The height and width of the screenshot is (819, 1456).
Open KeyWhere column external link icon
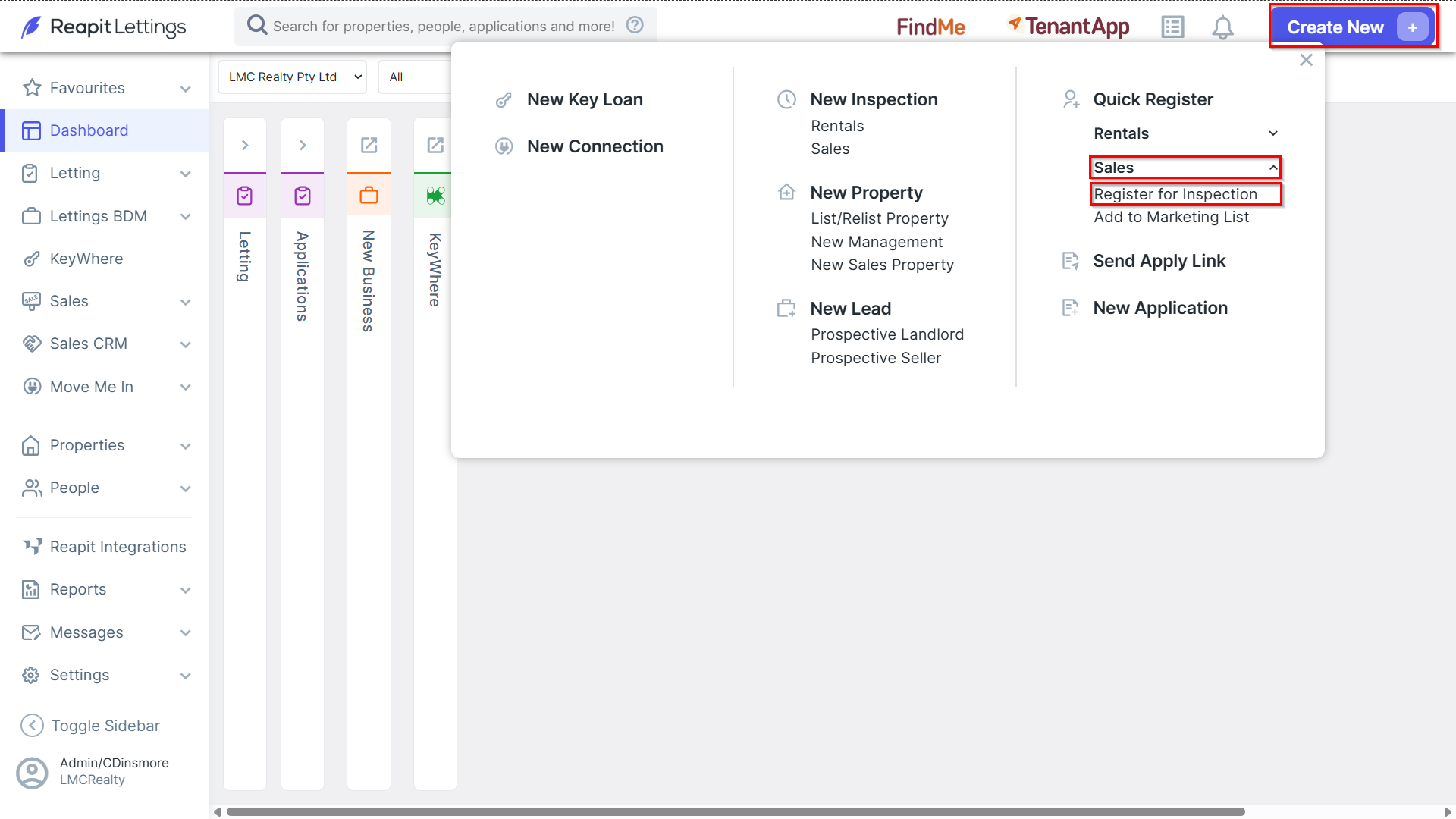(x=435, y=145)
